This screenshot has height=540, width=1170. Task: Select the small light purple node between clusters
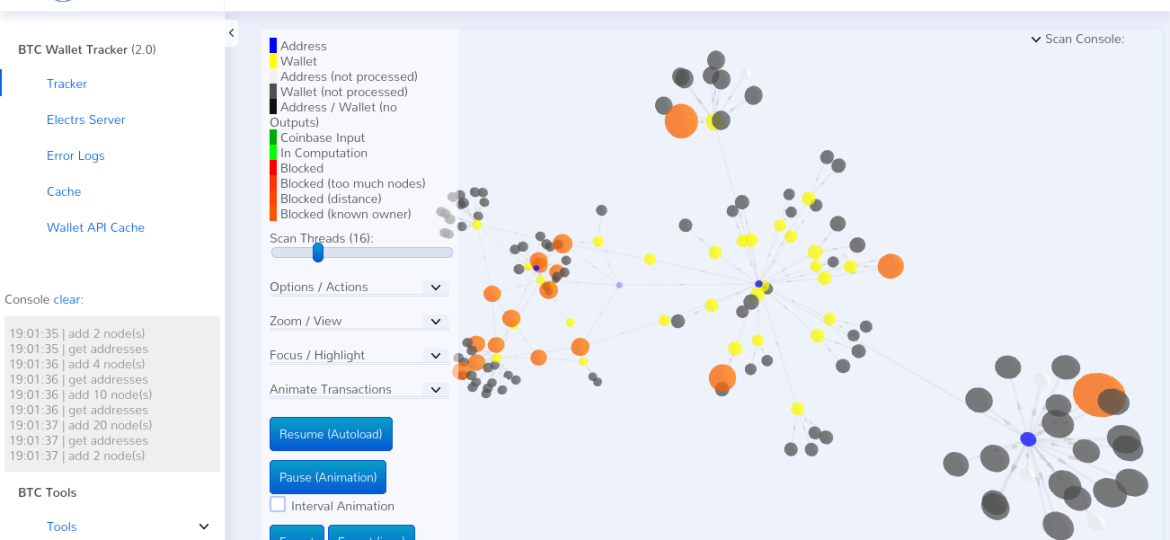pos(619,285)
